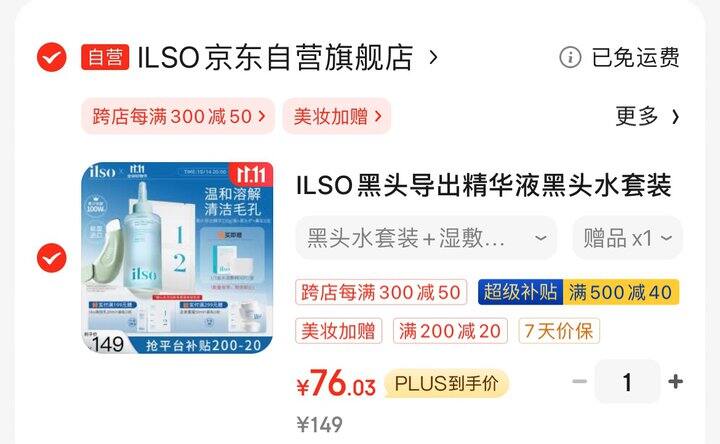Tap the 超级补贴 满500减40 badge
This screenshot has width=720, height=444.
[578, 292]
